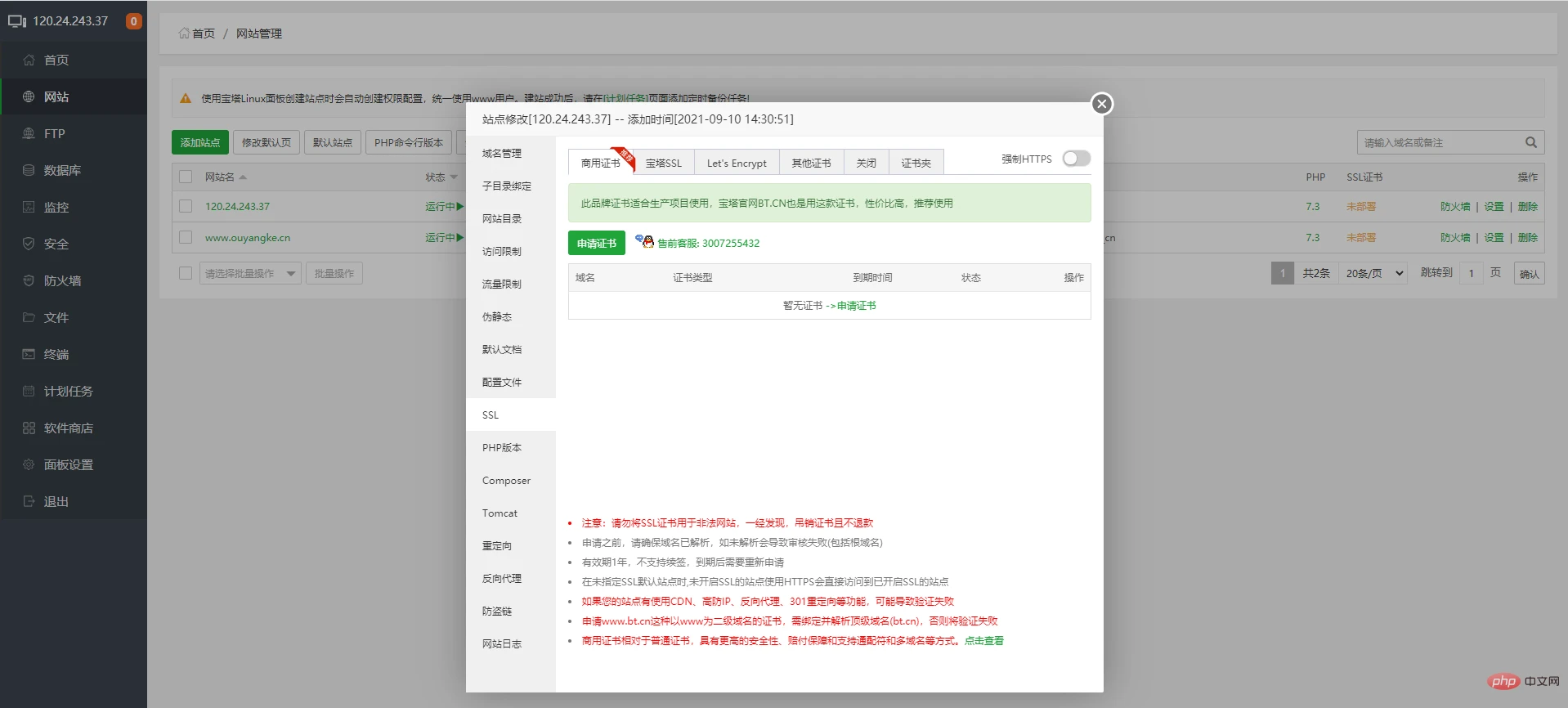Open 伪静态 menu item
This screenshot has height=708, width=1568.
point(511,316)
